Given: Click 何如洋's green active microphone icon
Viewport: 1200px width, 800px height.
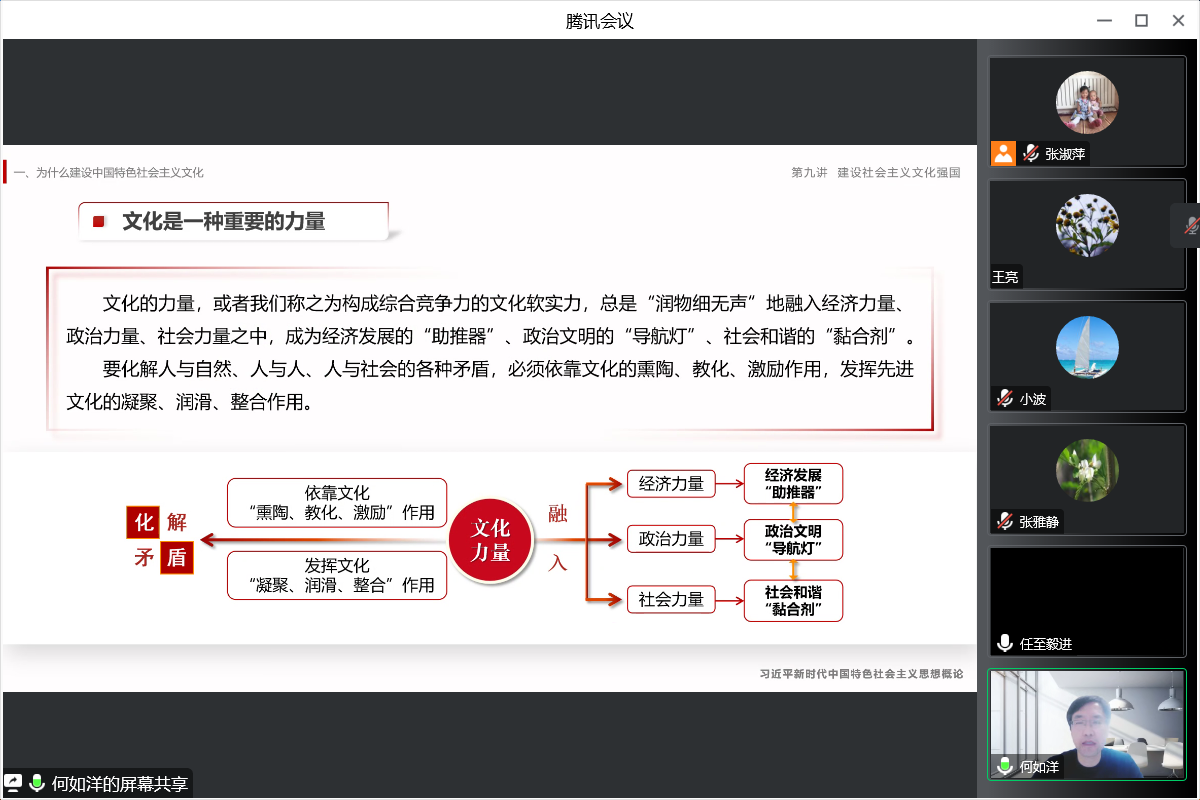Looking at the screenshot, I should (1005, 767).
